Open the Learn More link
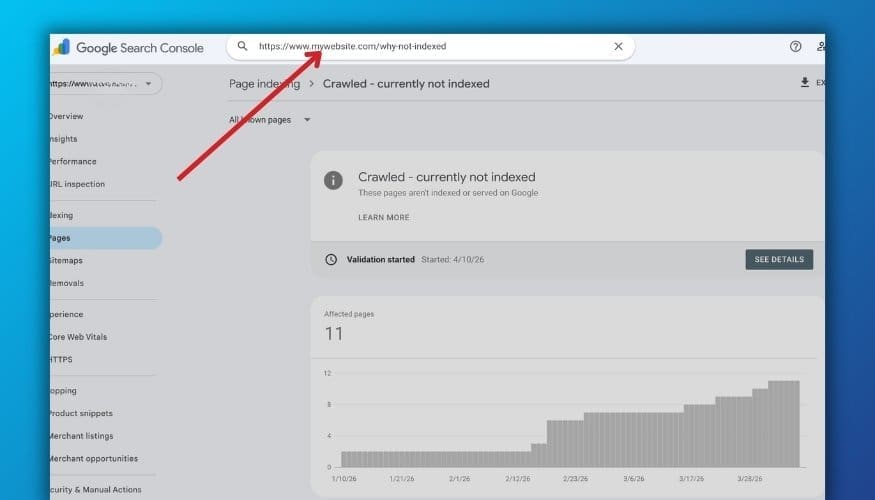Viewport: 875px width, 500px height. (x=384, y=218)
